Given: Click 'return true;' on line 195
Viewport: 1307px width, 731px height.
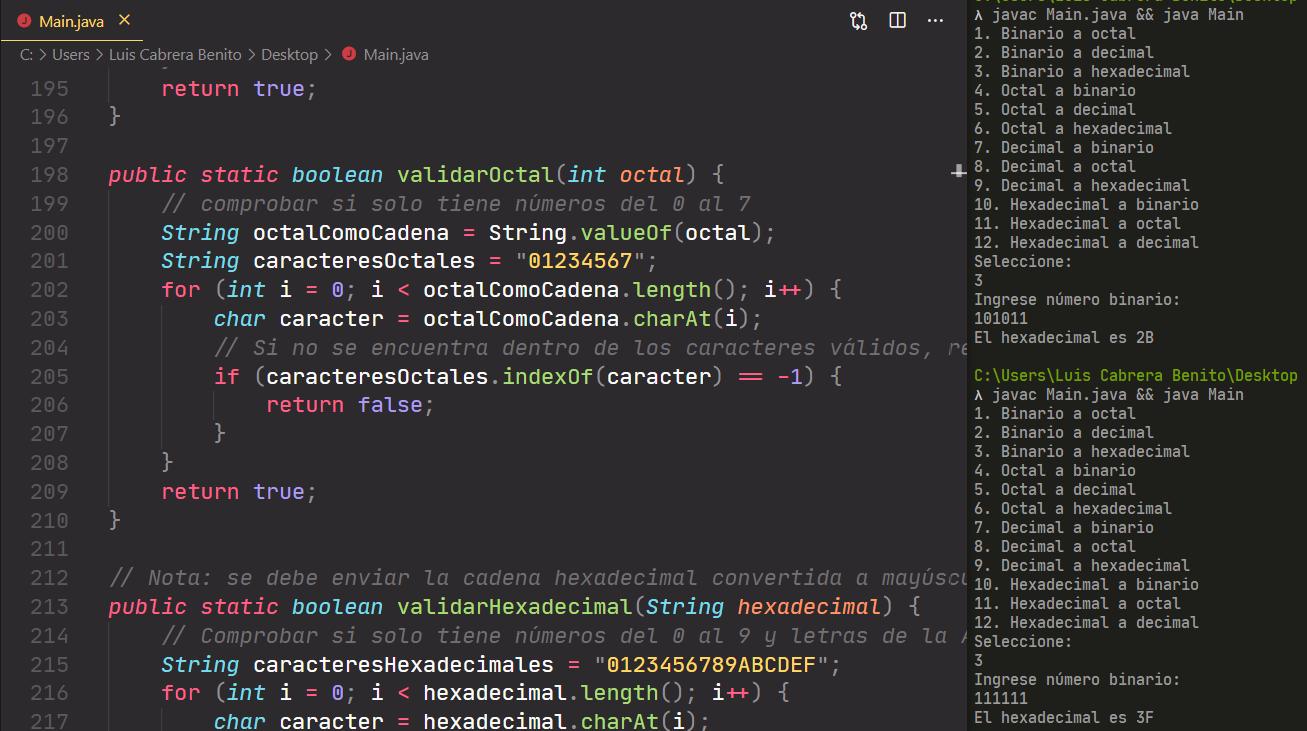Looking at the screenshot, I should (239, 89).
